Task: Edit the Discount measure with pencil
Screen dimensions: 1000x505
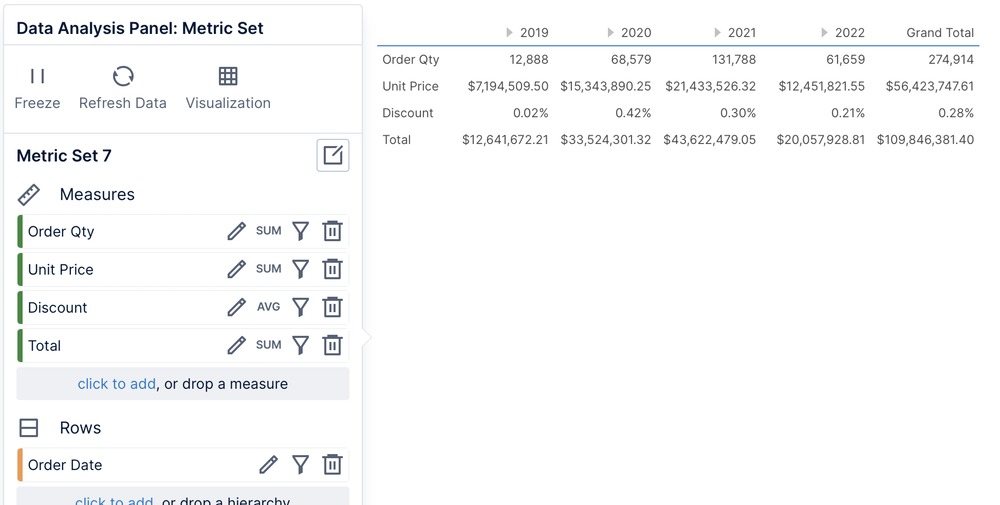Action: 237,307
